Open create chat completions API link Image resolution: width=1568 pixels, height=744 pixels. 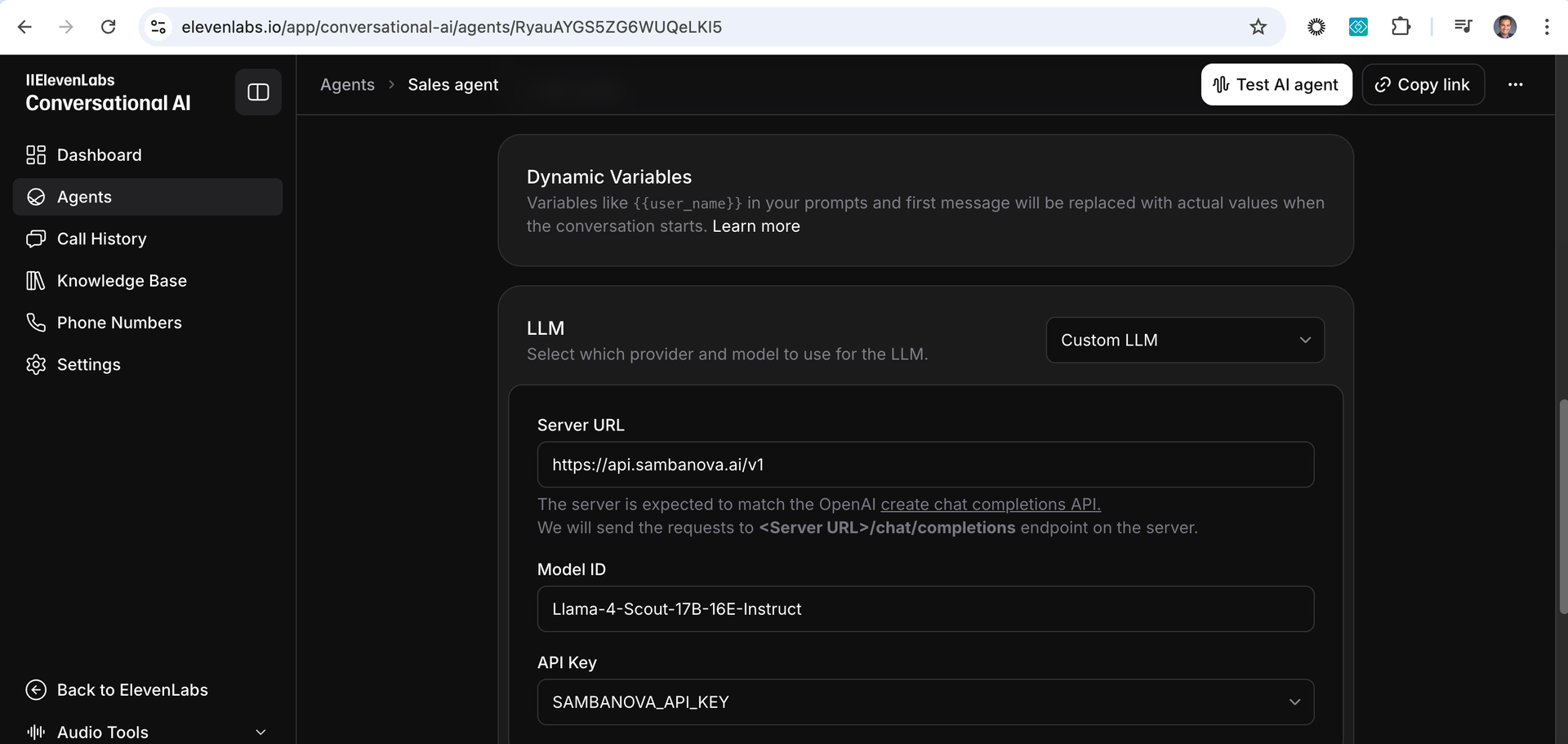[x=991, y=504]
